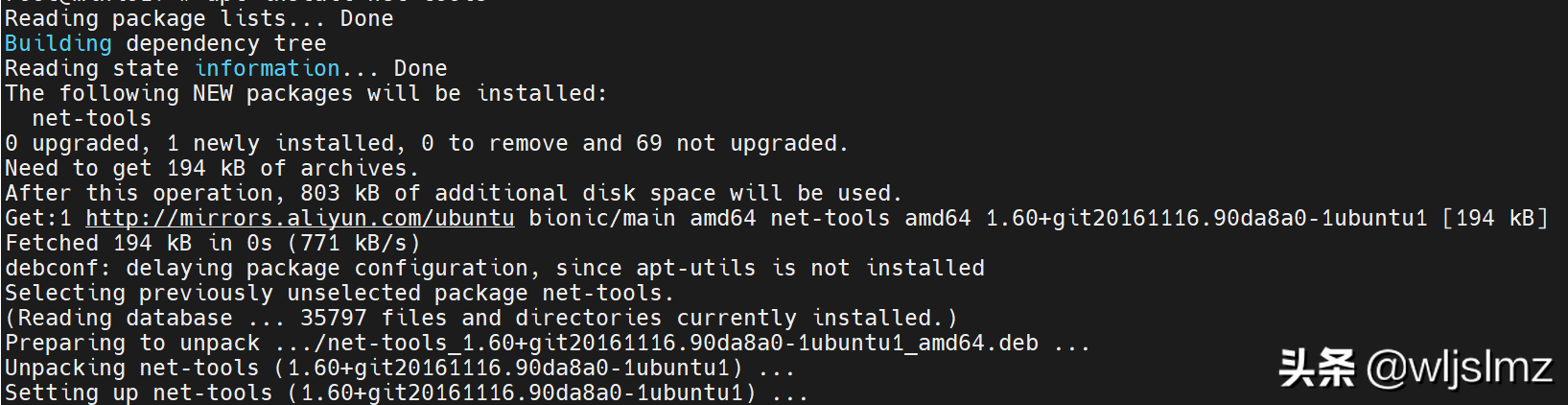Click the indented net-tools package name

[x=91, y=119]
